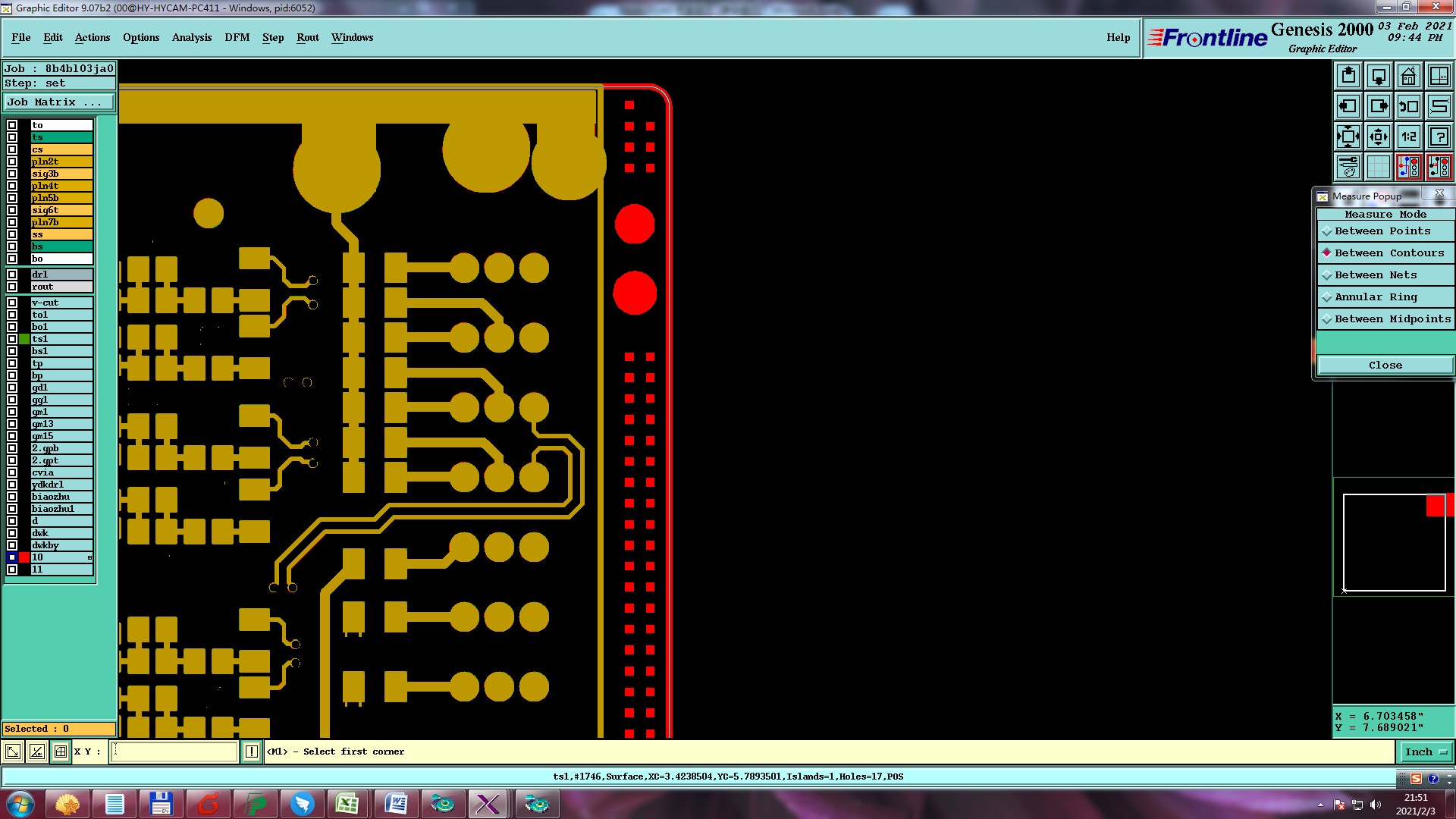Viewport: 1456px width, 819px height.
Task: Select Annular Ring measure mode
Action: (x=1376, y=297)
